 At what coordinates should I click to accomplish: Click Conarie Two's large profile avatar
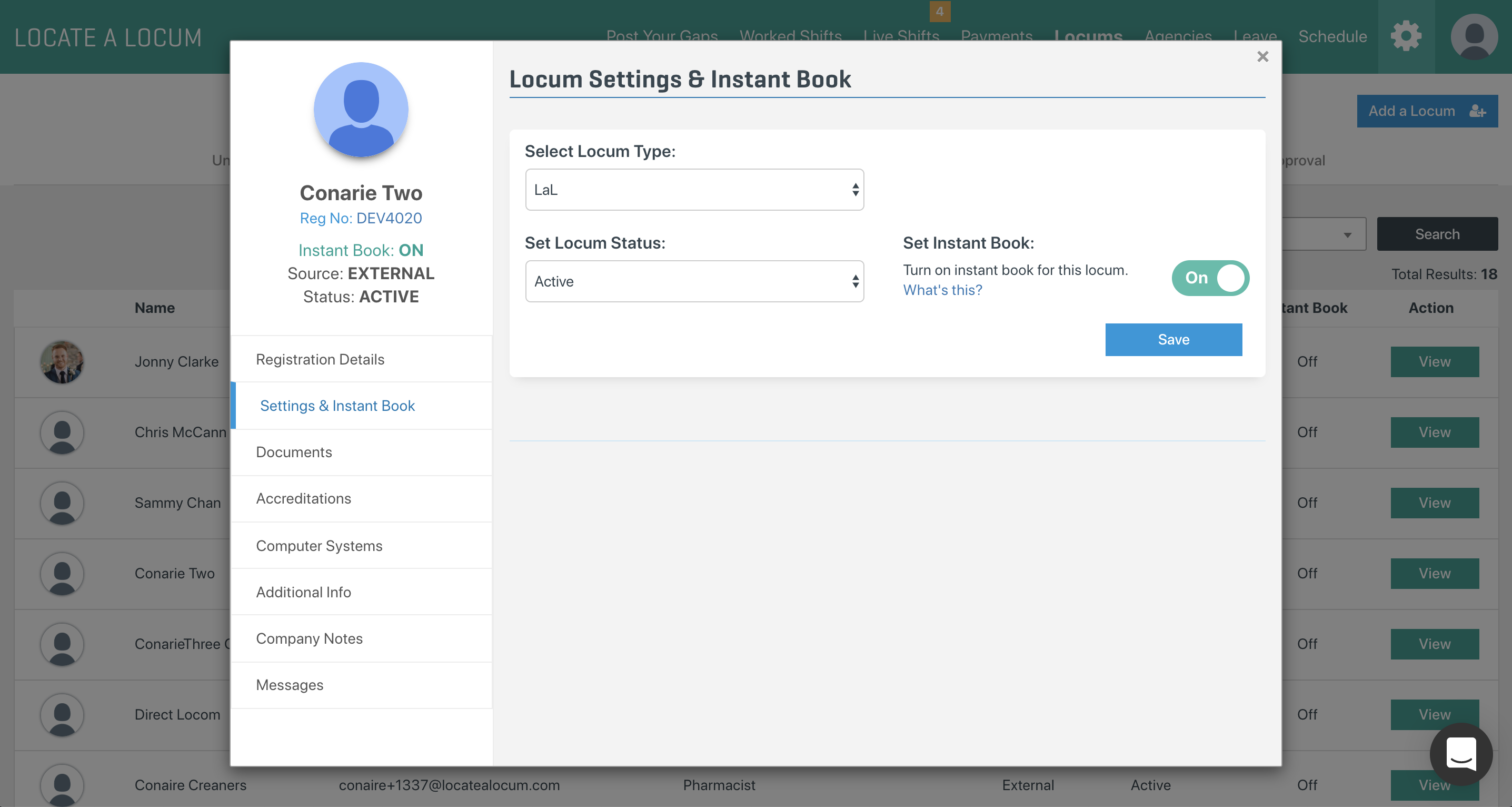tap(361, 110)
